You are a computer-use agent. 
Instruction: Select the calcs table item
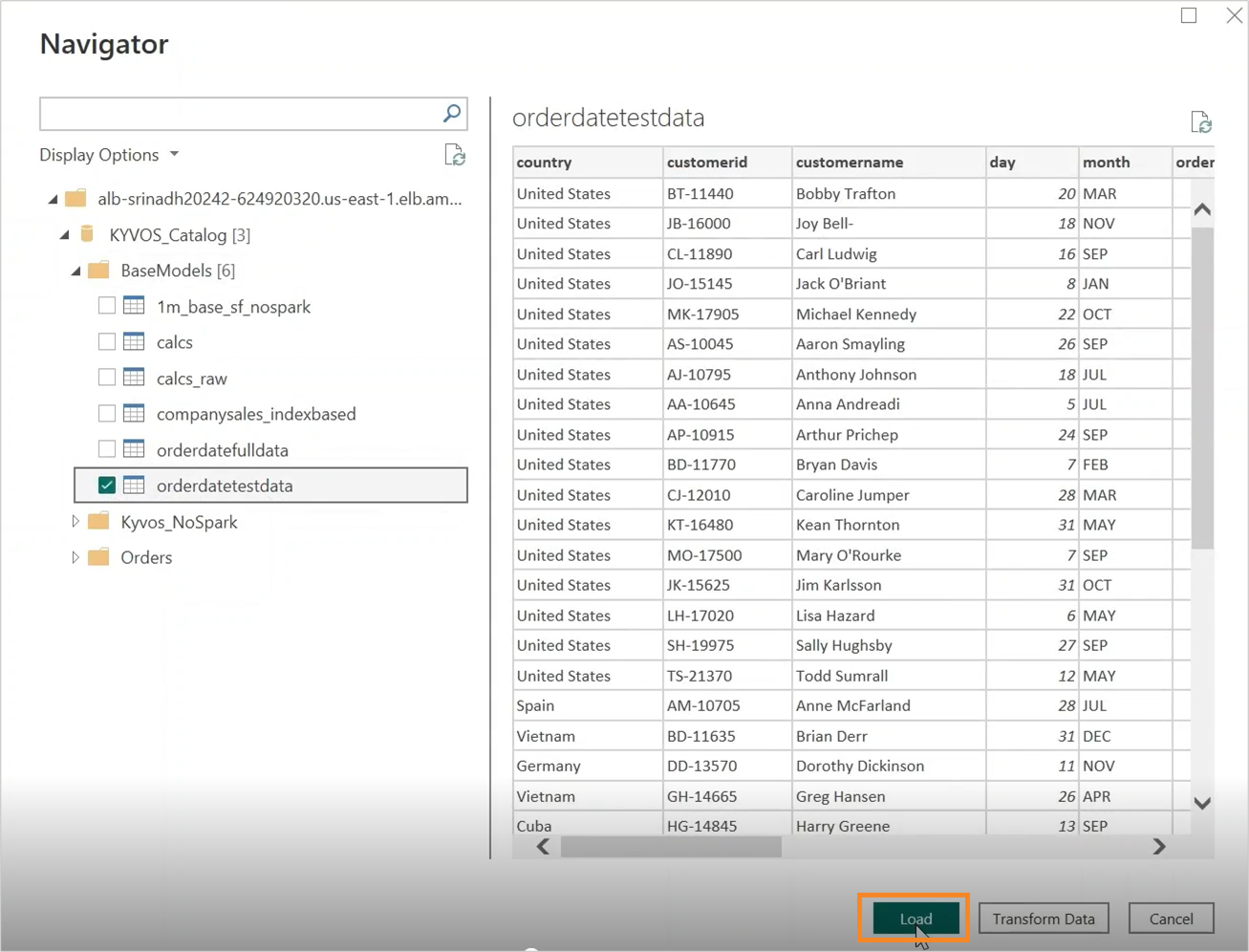click(x=175, y=342)
